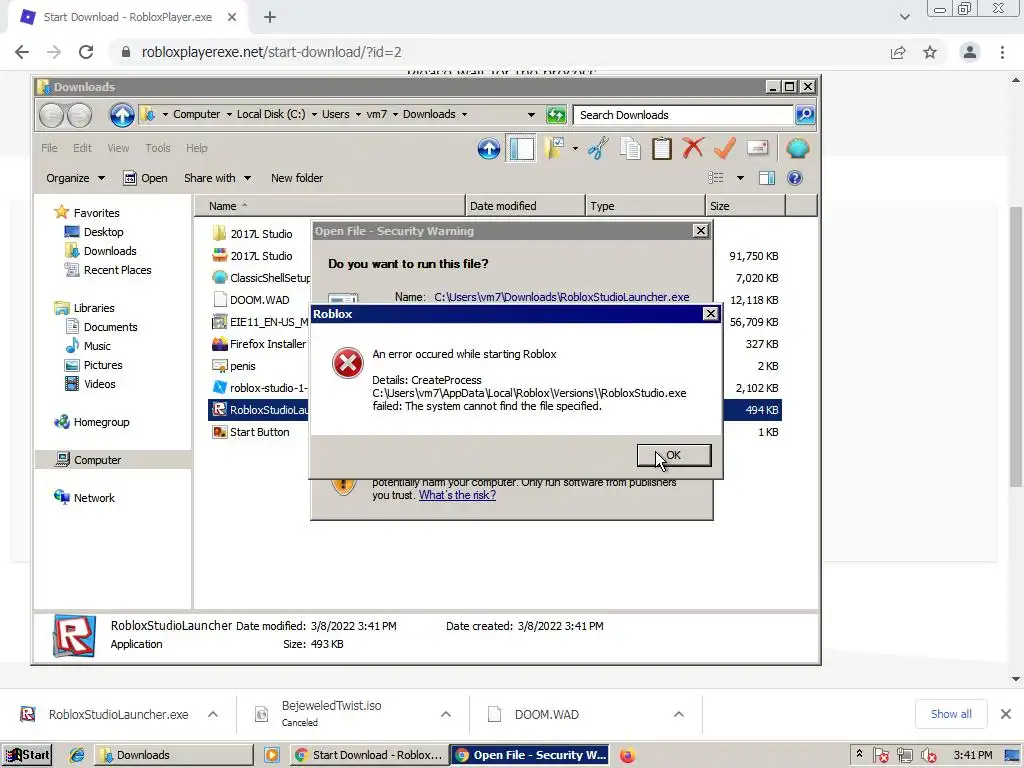
Task: Expand the dropdown arrow after Downloads breadcrumb
Action: (x=464, y=114)
